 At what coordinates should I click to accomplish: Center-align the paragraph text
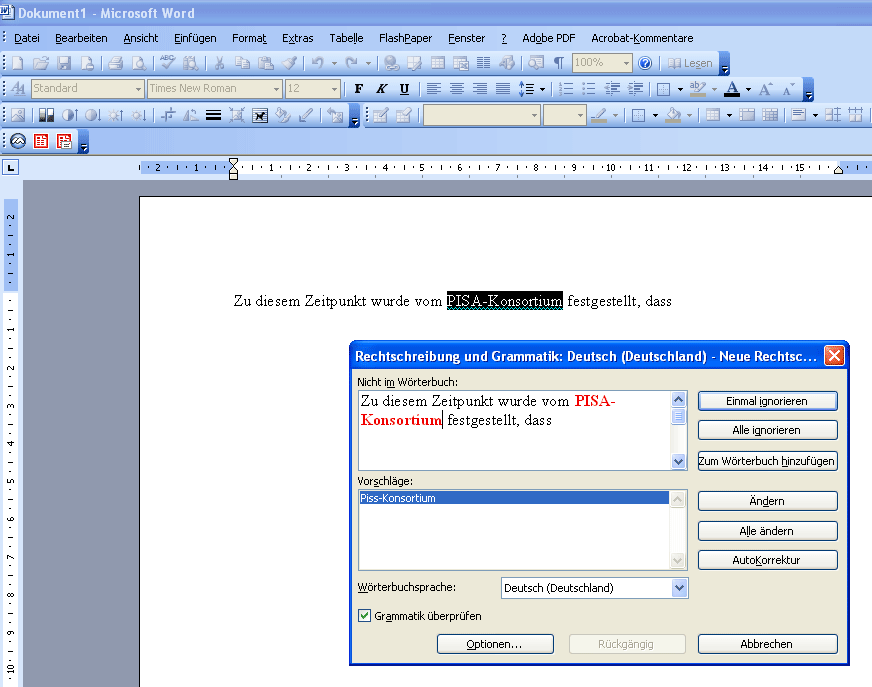(x=457, y=89)
